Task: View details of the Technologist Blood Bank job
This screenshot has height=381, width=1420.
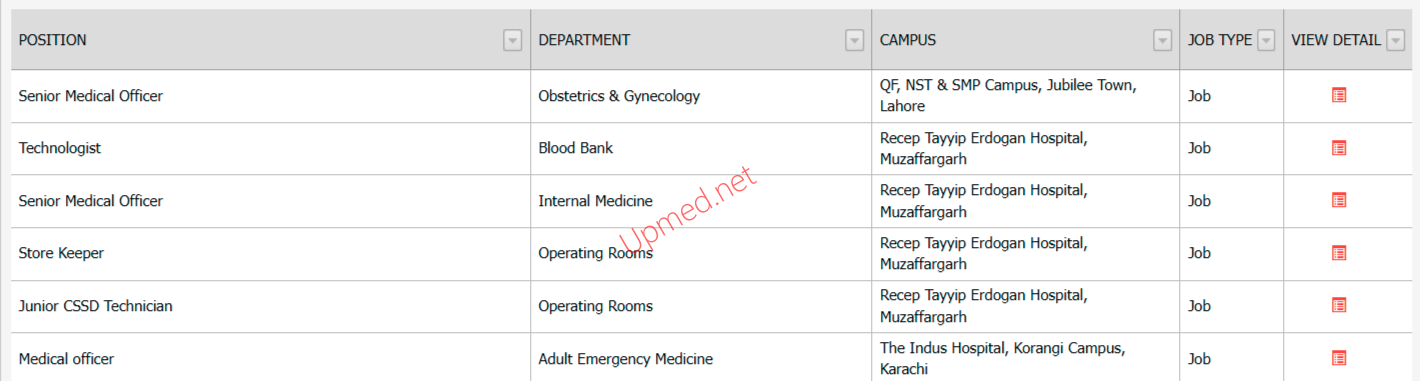Action: 1339,148
